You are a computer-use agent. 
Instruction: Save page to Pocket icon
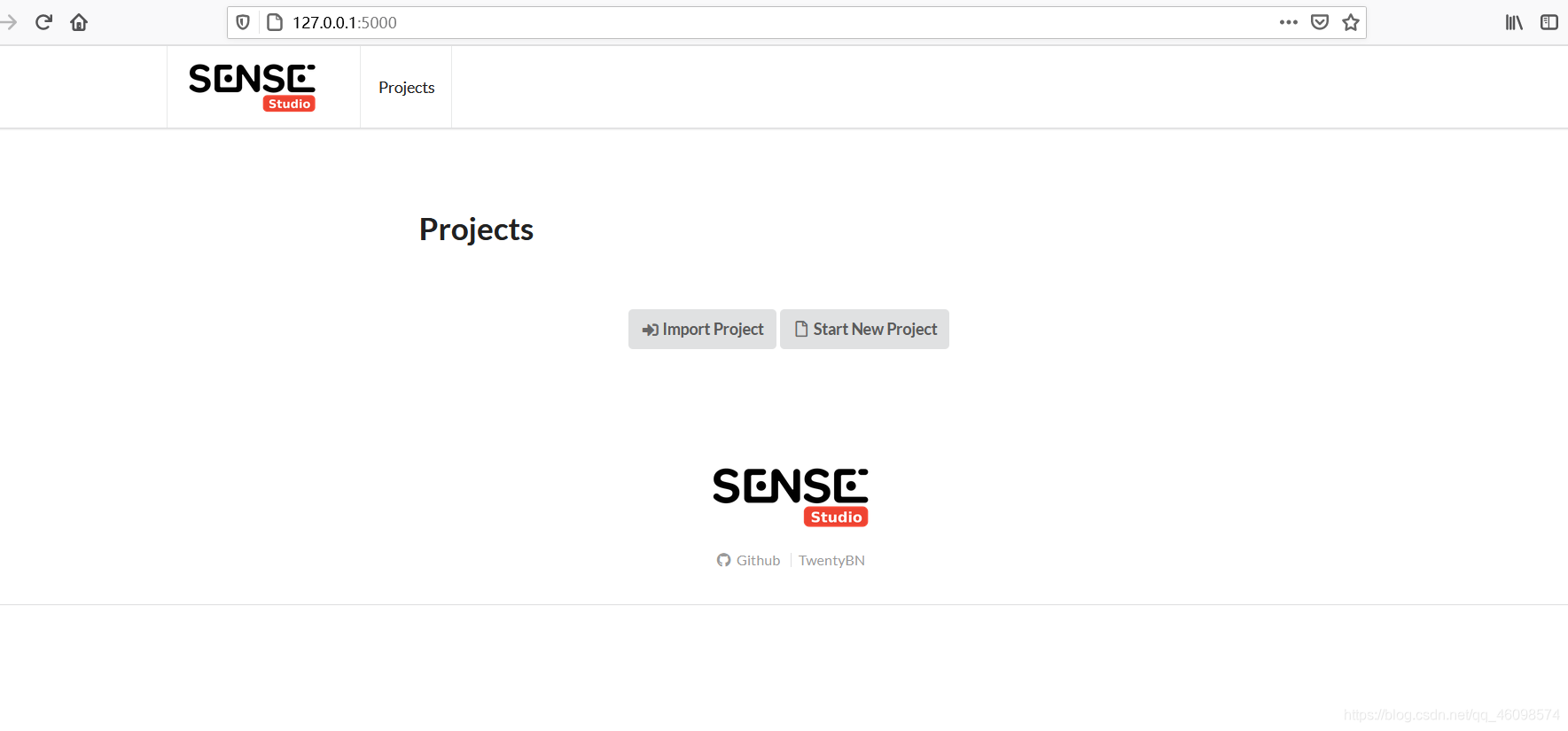[1320, 22]
